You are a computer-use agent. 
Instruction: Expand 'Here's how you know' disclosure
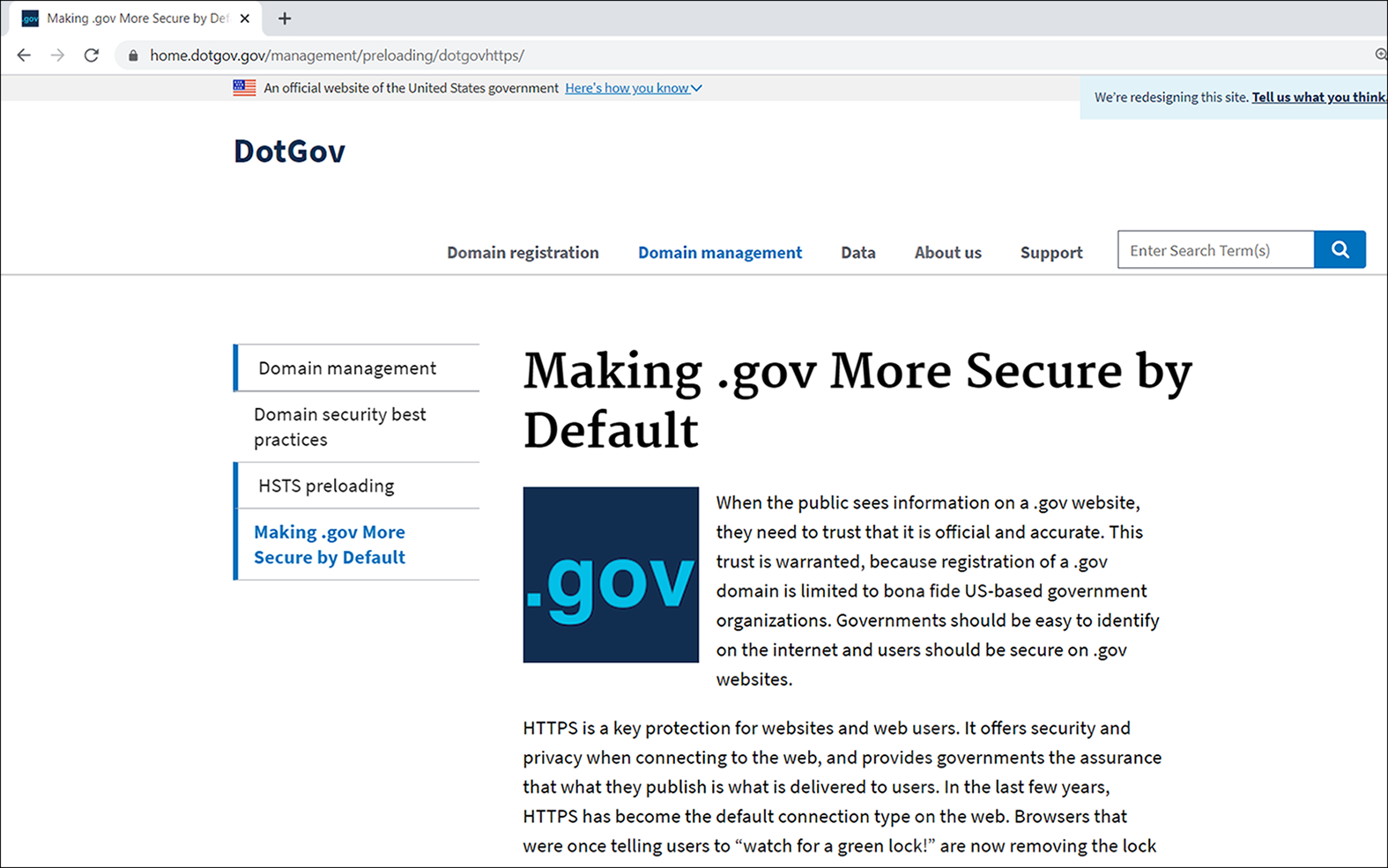[x=633, y=88]
